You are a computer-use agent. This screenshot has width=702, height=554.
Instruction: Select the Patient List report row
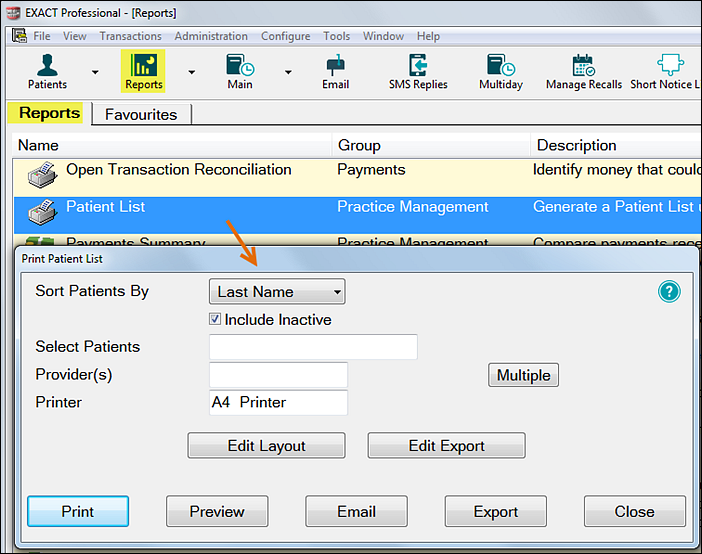click(x=357, y=215)
